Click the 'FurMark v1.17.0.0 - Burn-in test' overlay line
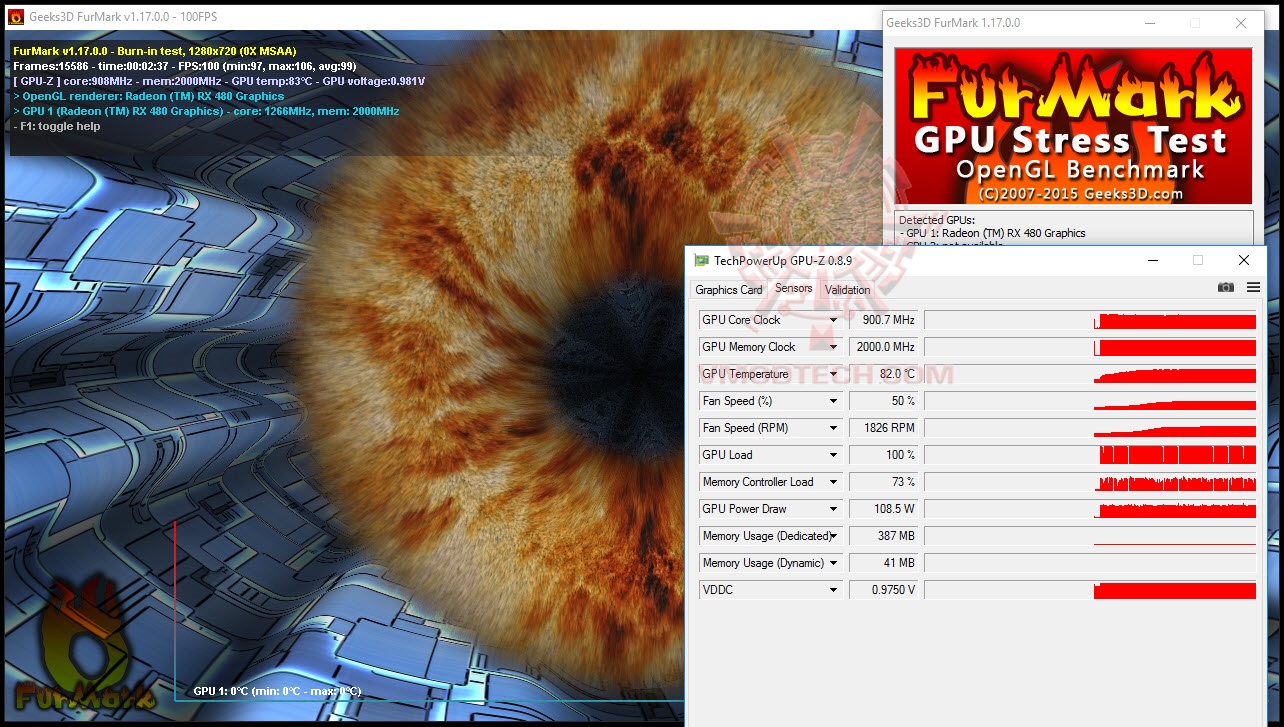The height and width of the screenshot is (727, 1284). (x=155, y=51)
